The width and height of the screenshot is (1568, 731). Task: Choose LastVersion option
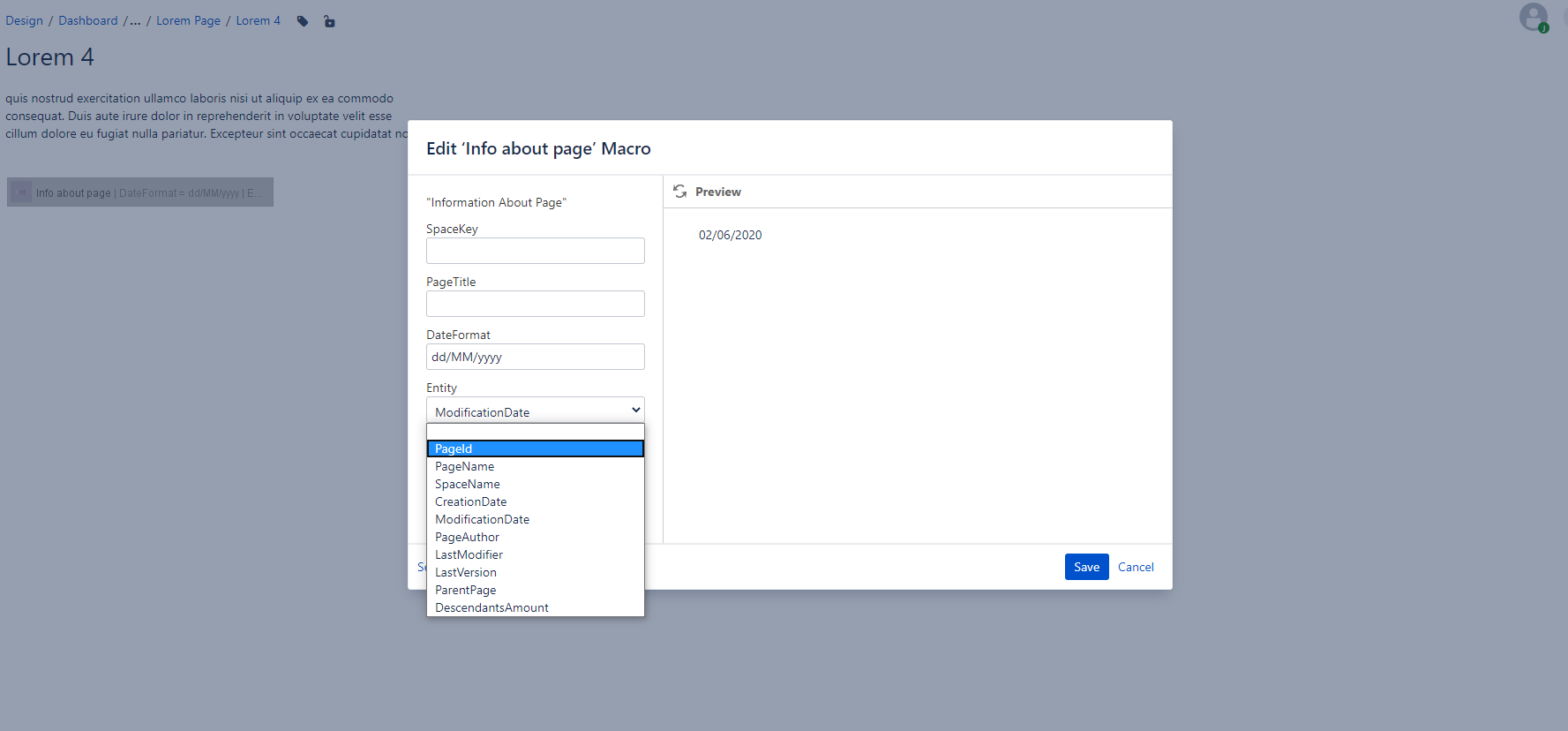pos(536,572)
